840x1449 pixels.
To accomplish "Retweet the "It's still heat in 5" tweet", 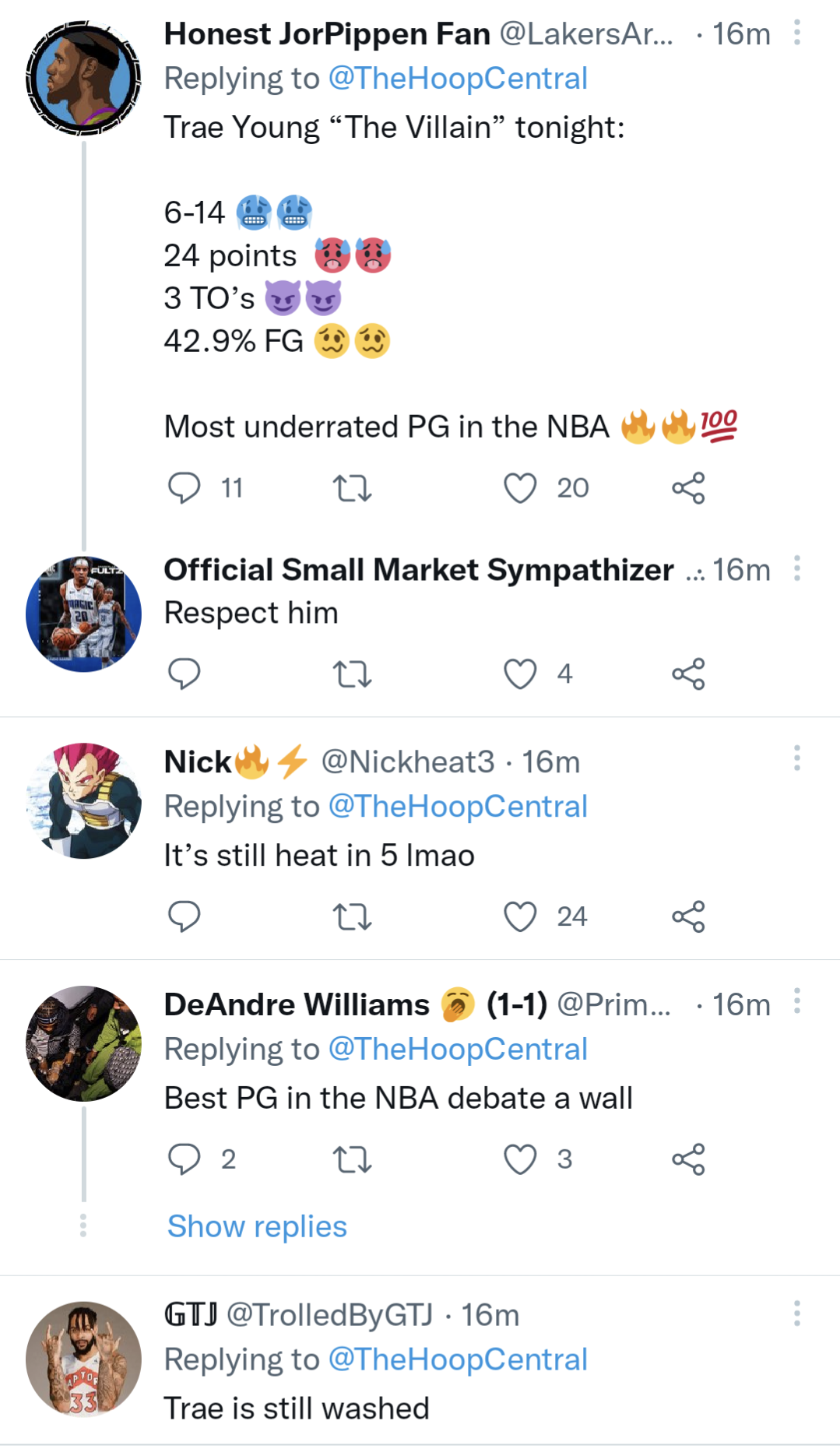I will click(x=352, y=916).
